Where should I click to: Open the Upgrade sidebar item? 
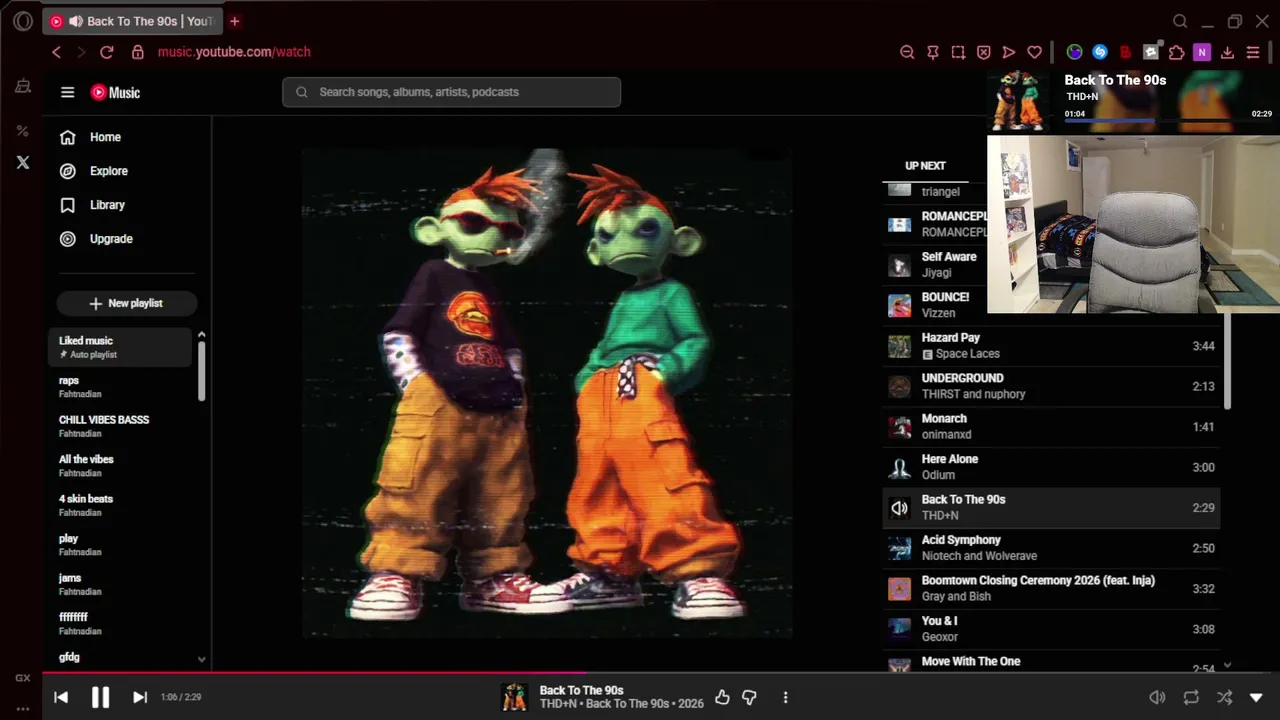(x=127, y=239)
